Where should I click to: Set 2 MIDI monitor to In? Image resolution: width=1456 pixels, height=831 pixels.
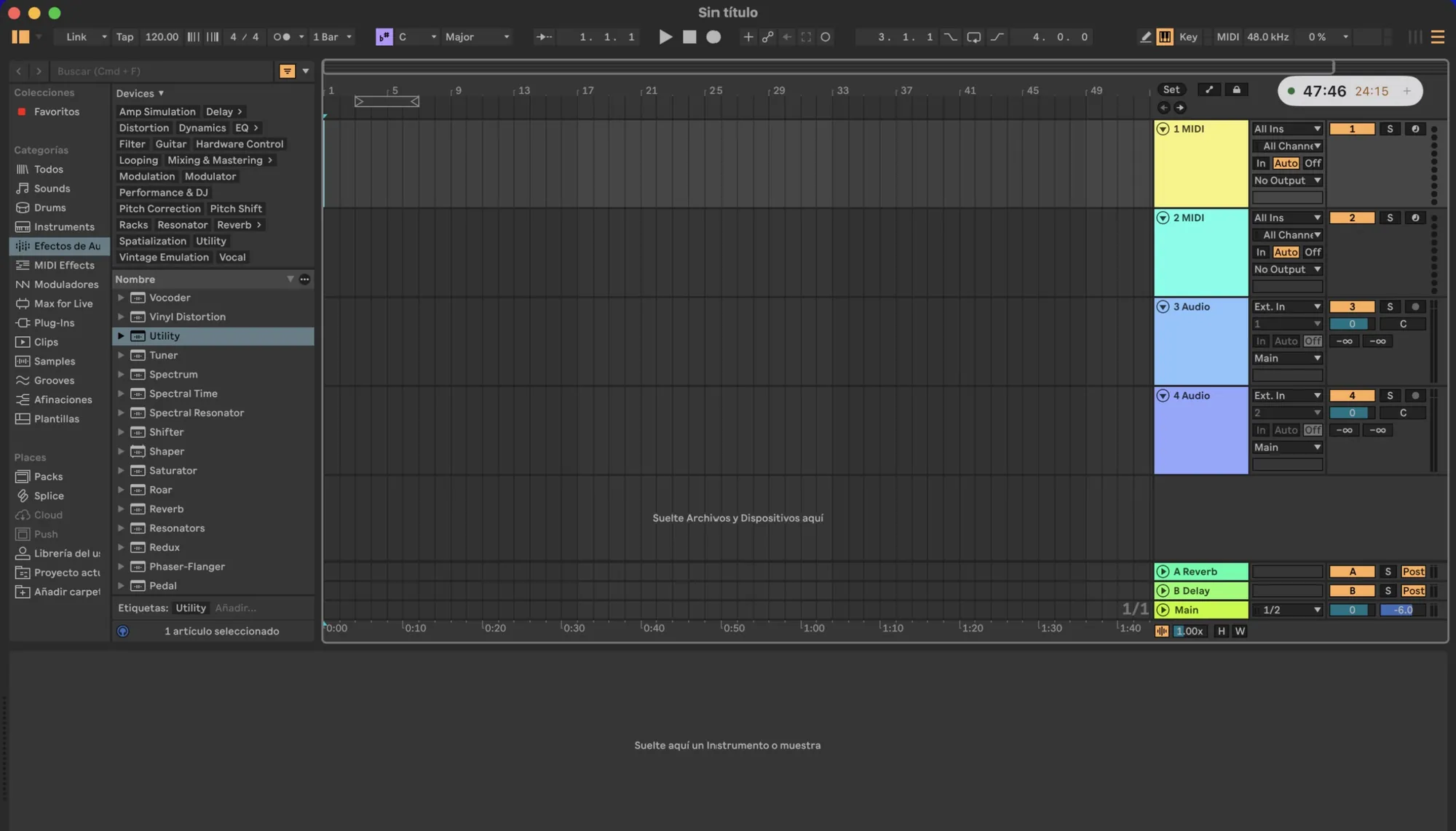point(1261,253)
